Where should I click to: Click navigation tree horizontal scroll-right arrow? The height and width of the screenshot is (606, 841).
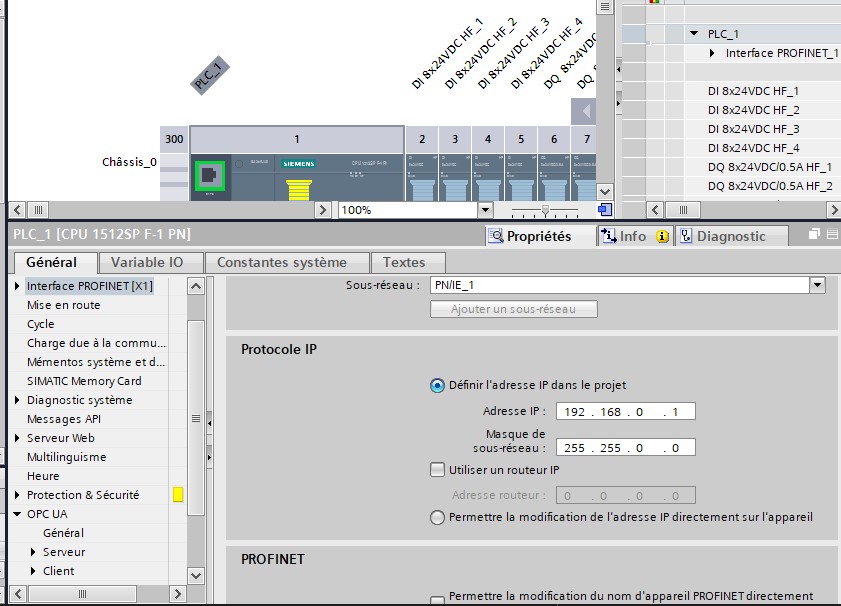pos(178,594)
